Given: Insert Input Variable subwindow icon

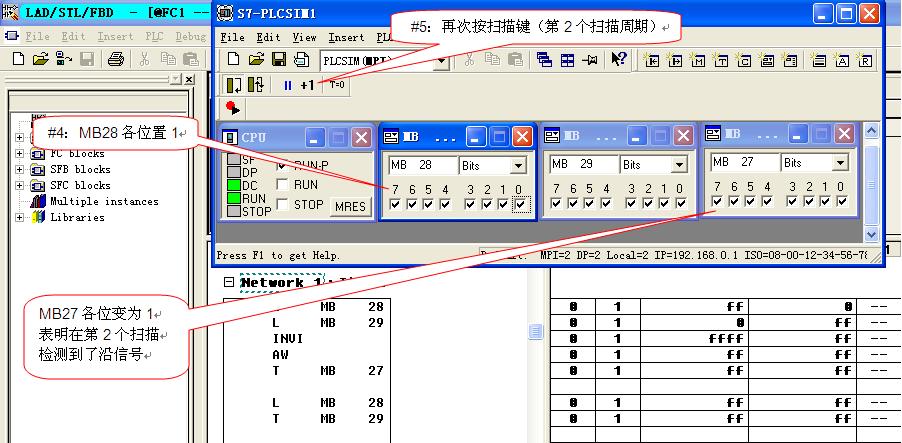Looking at the screenshot, I should click(x=652, y=60).
